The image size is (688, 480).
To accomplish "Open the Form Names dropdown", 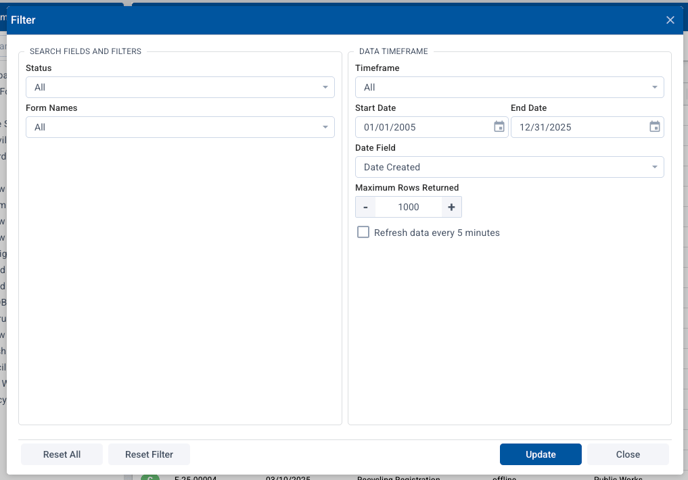I will pos(180,127).
